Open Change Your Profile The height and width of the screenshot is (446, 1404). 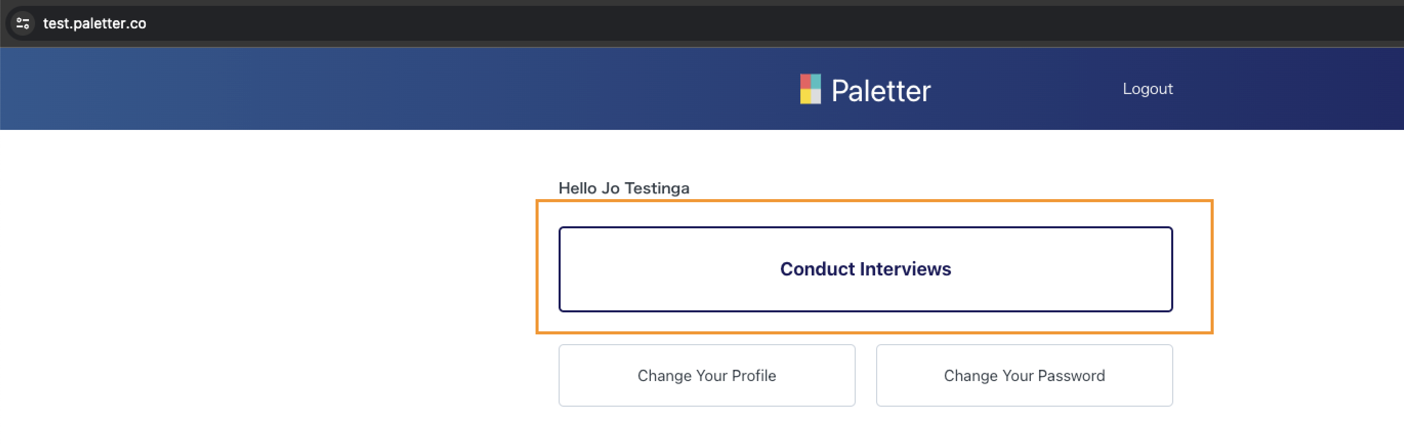coord(707,376)
